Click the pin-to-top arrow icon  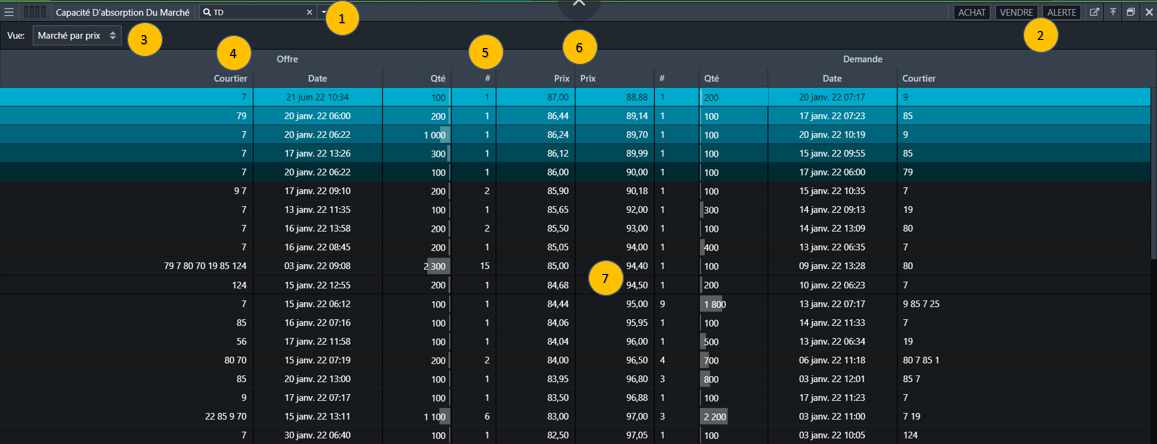[1112, 12]
